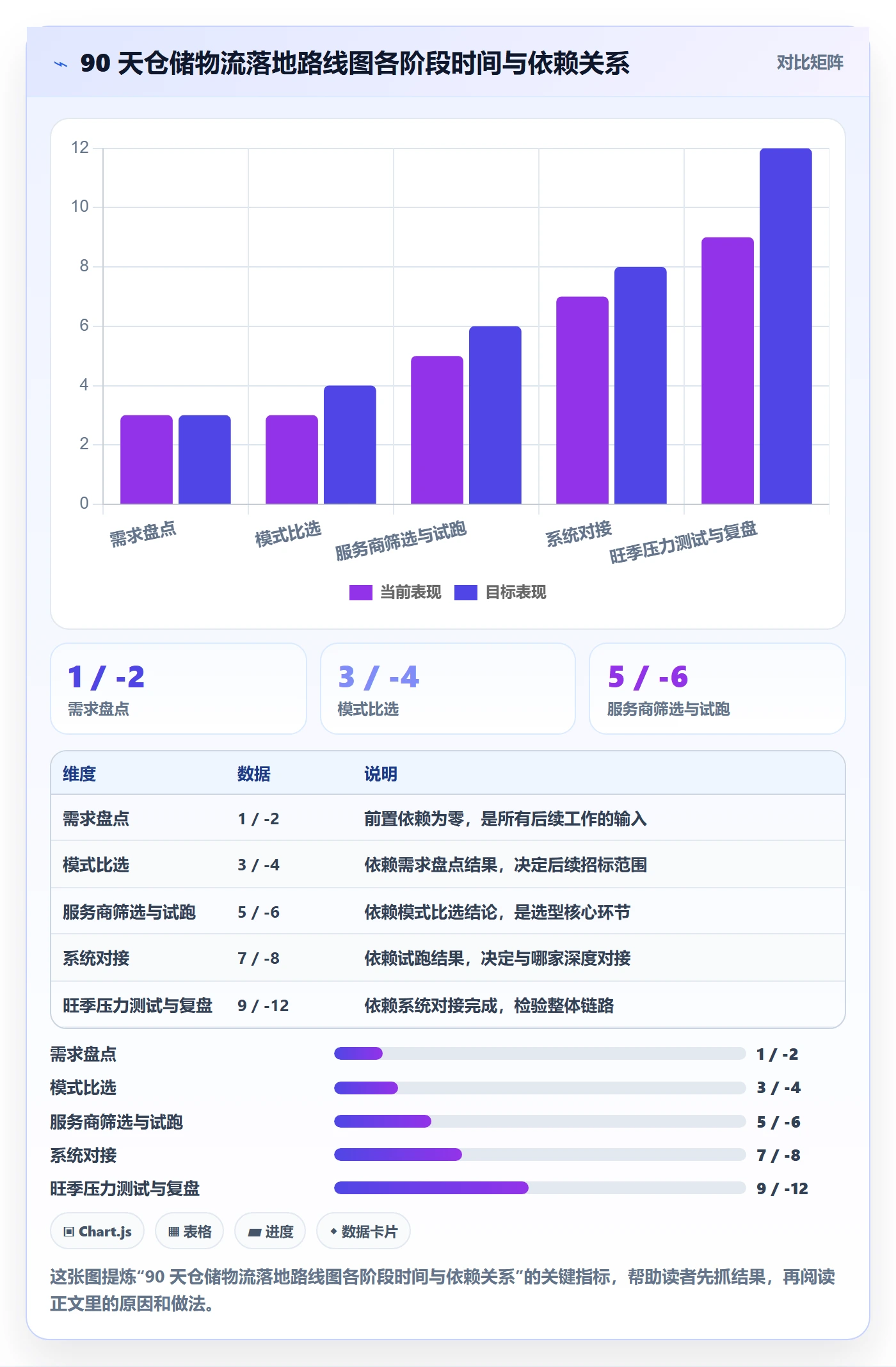
Task: Click the 服务商筛选与试跑 progress bar
Action: (x=540, y=1121)
